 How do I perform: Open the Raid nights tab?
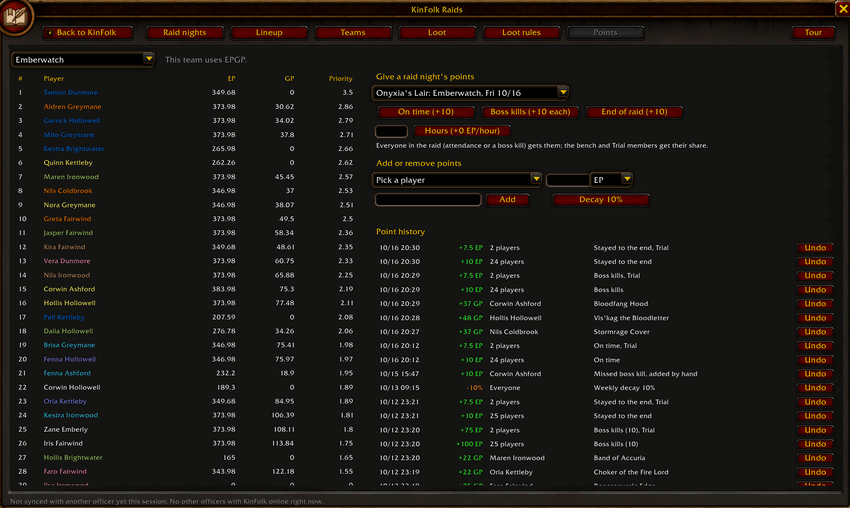(x=184, y=33)
